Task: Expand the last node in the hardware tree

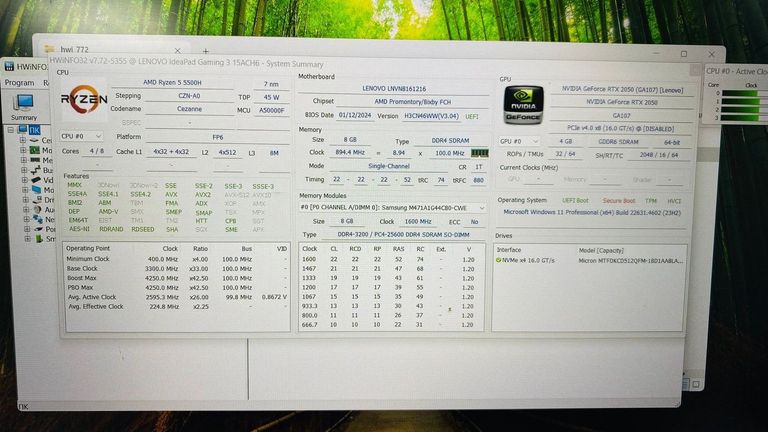Action: pyautogui.click(x=22, y=240)
